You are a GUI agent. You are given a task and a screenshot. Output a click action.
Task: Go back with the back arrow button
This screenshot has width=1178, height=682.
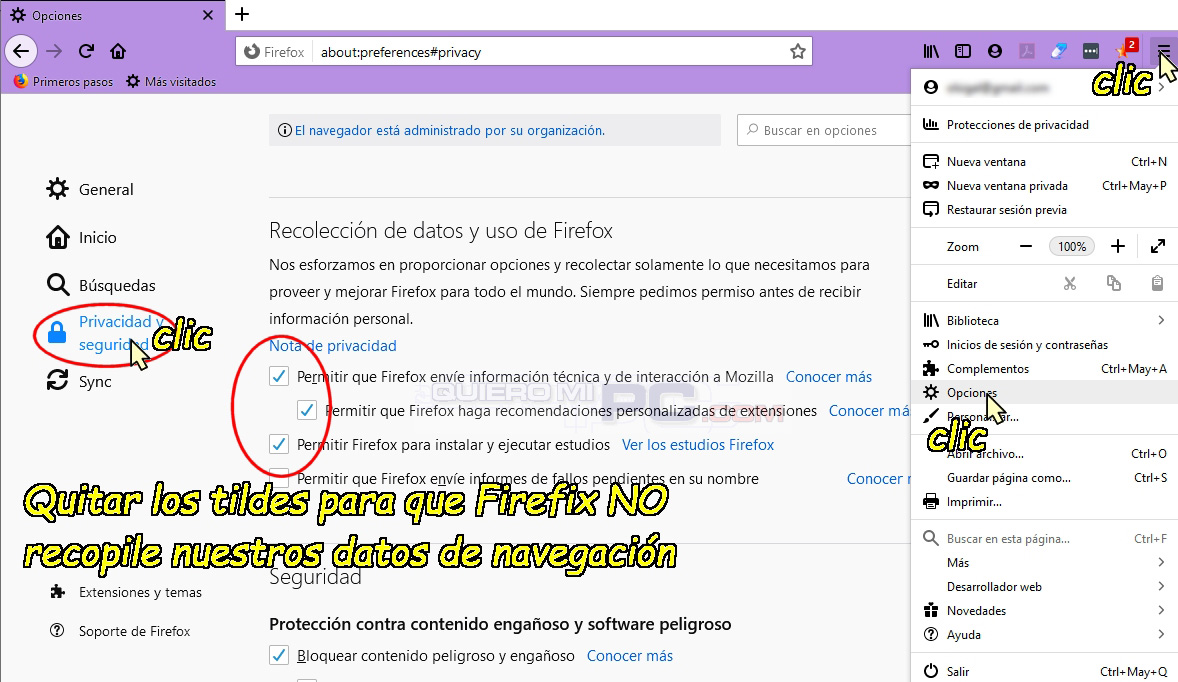click(21, 51)
